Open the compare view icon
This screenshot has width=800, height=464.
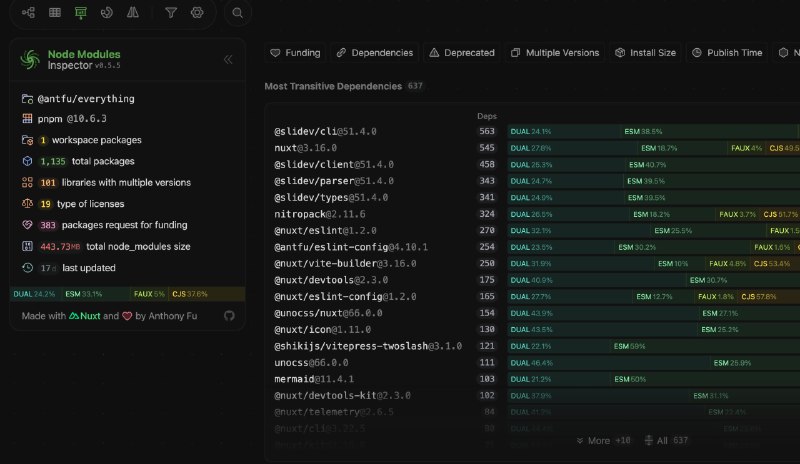[132, 13]
